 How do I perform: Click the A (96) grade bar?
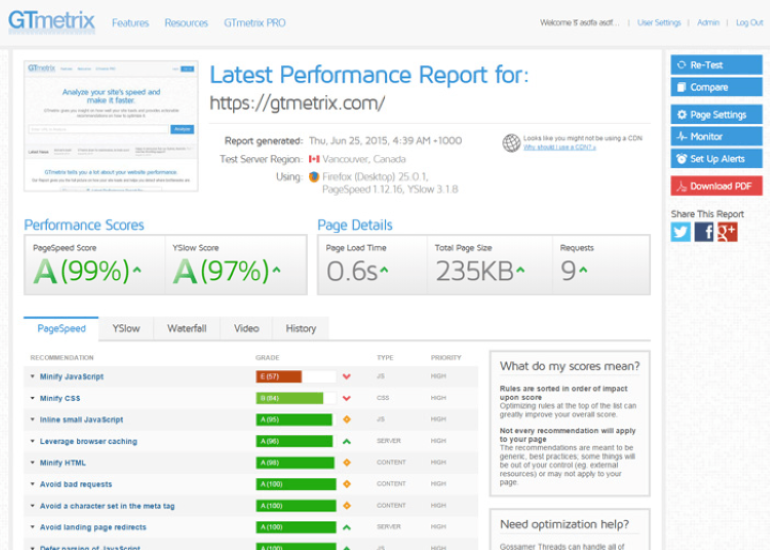pyautogui.click(x=294, y=441)
